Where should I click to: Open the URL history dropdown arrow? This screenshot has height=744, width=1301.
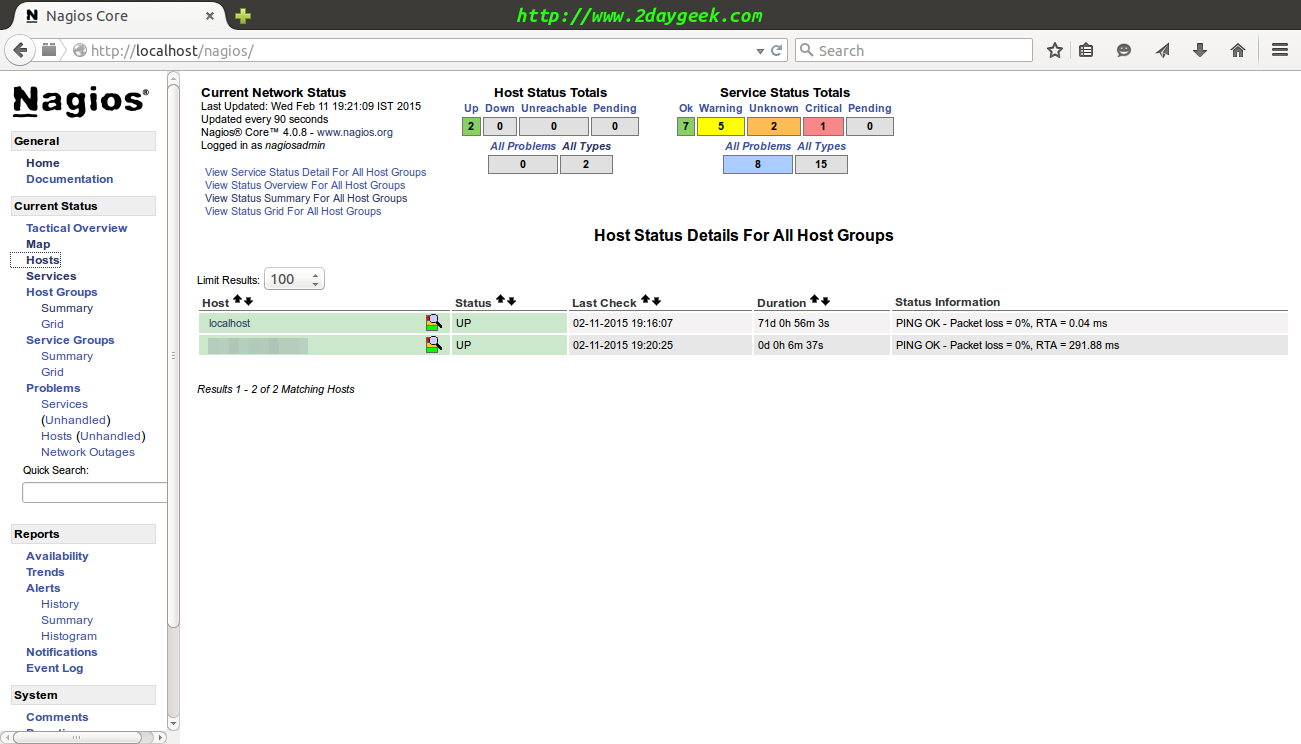pyautogui.click(x=760, y=50)
